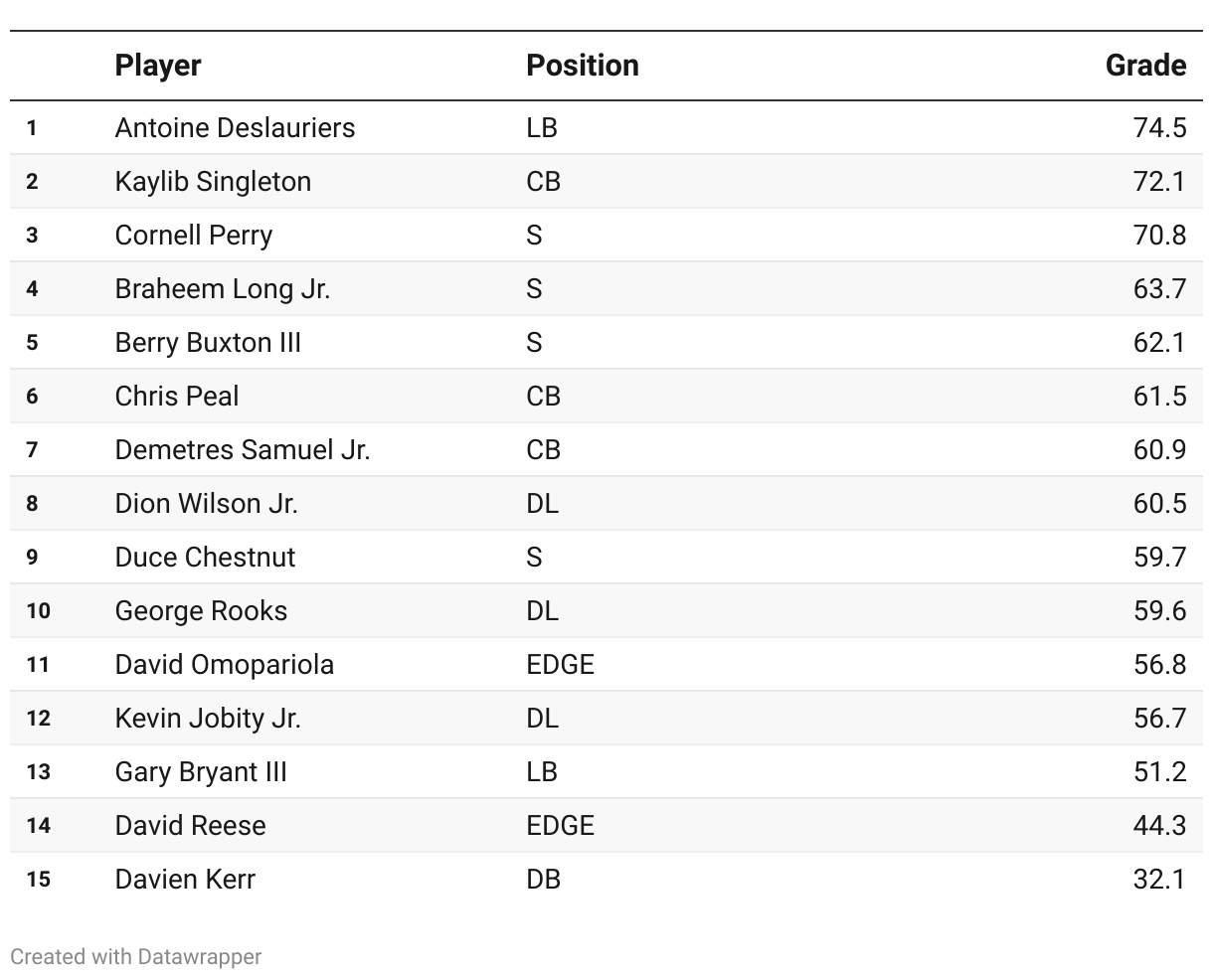Select Berry Buxton III row
Screen dimensions: 1213x980
[x=606, y=342]
